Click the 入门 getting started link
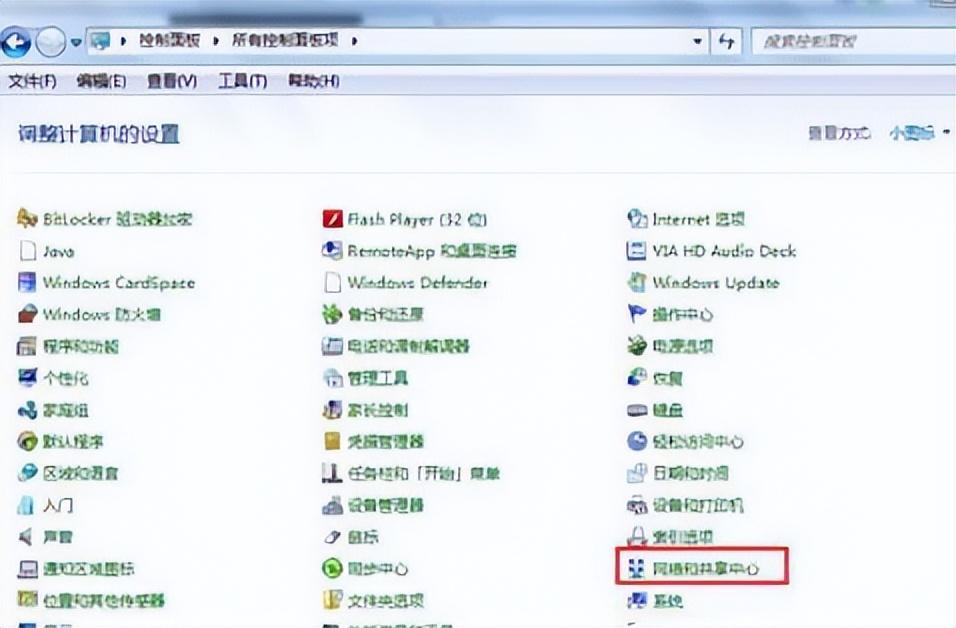 (59, 505)
